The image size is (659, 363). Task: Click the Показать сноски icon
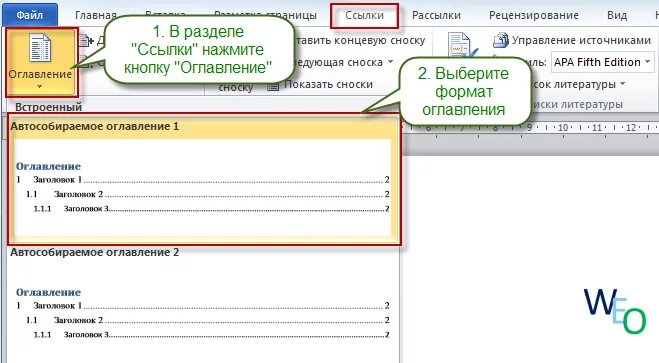click(x=273, y=86)
